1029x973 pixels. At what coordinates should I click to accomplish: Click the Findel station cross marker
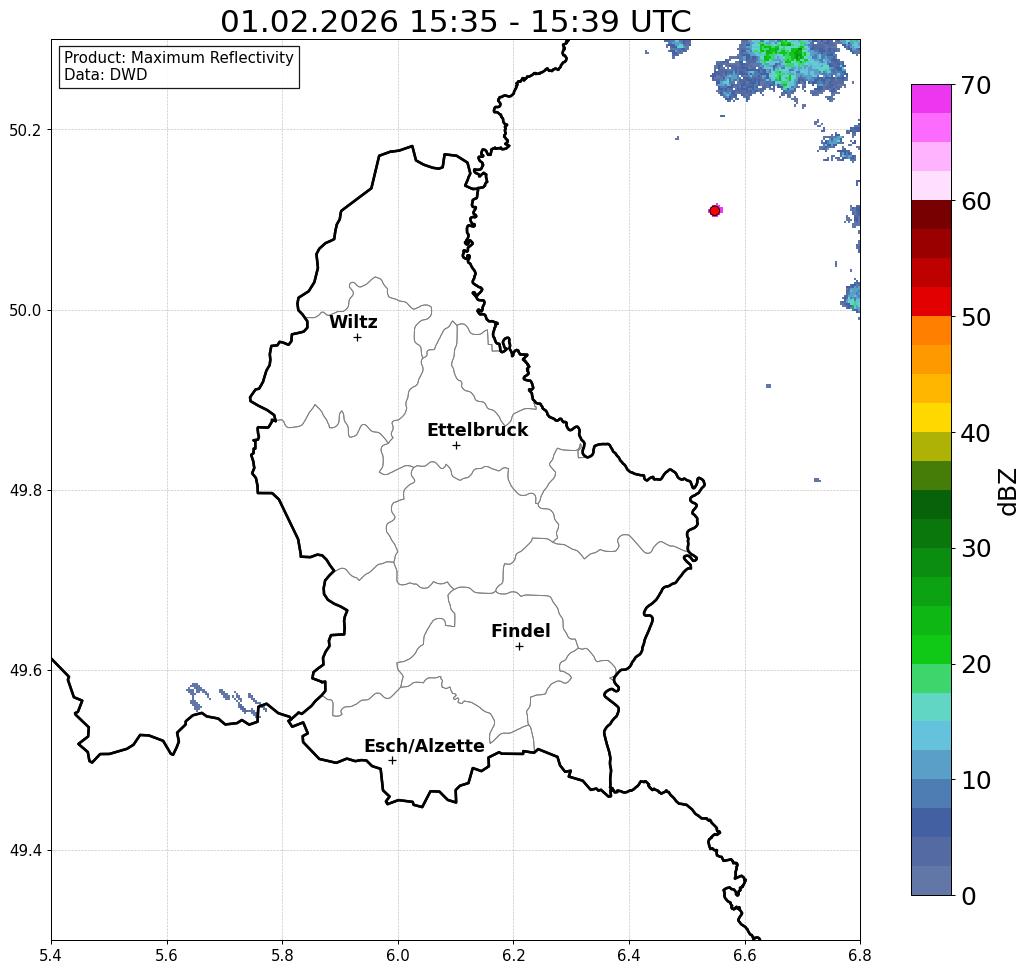(519, 647)
